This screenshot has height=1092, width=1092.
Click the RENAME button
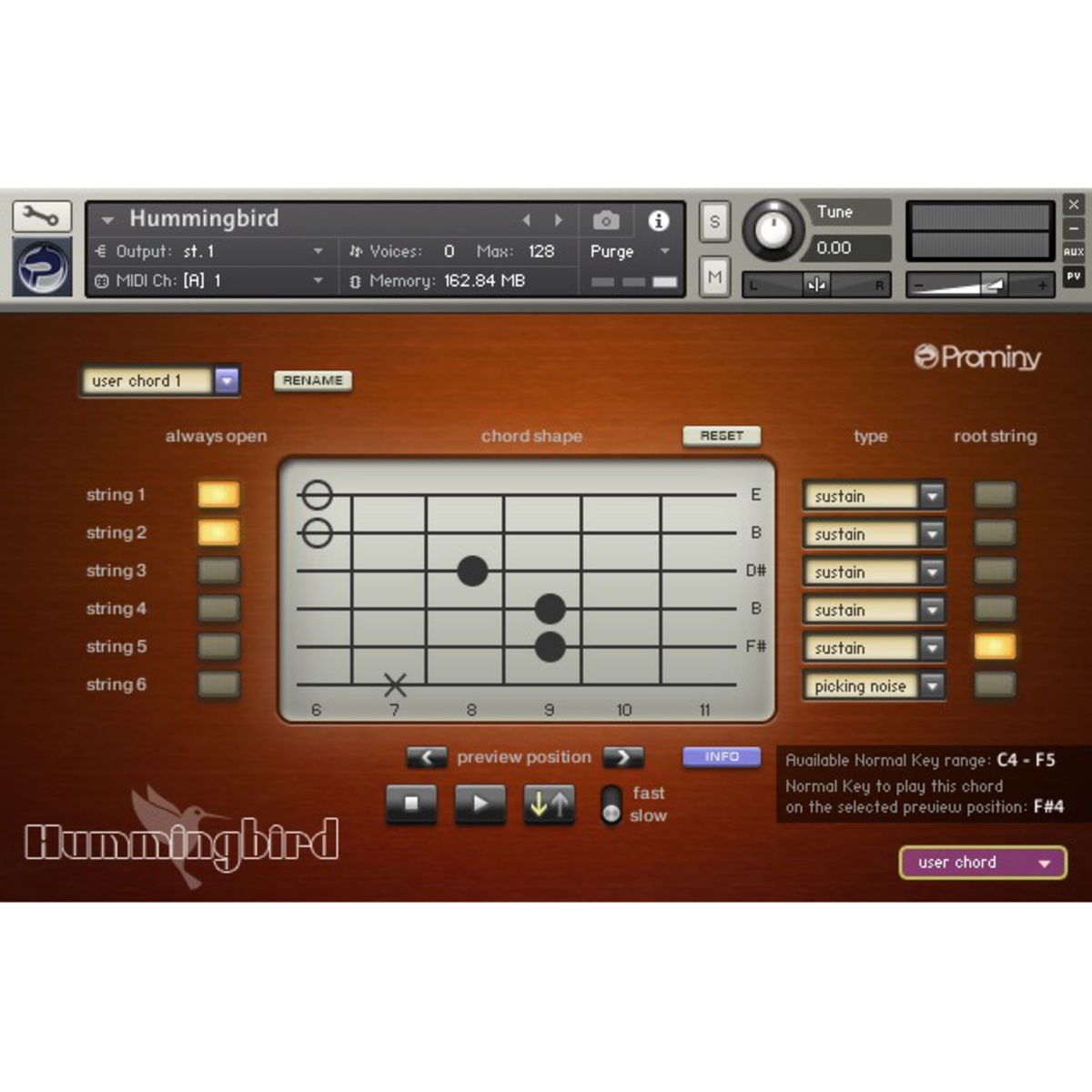313,380
